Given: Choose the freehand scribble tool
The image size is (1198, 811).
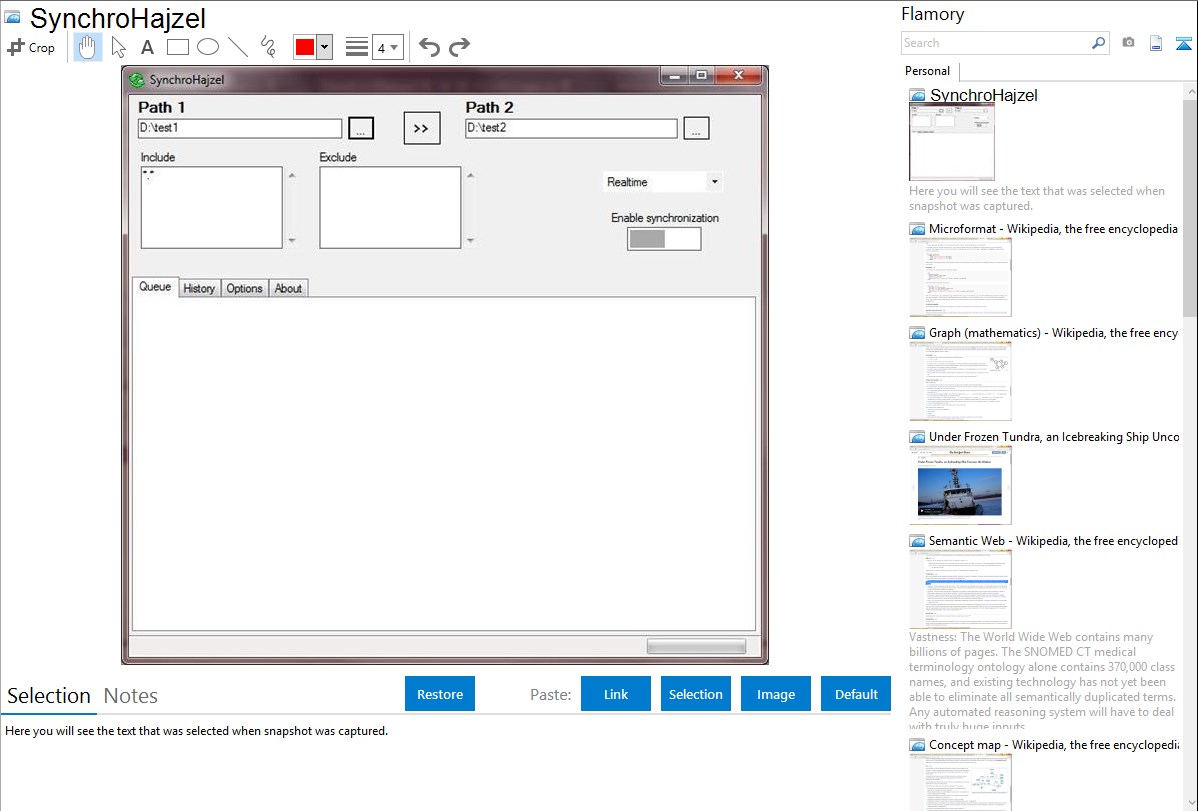Looking at the screenshot, I should point(267,47).
